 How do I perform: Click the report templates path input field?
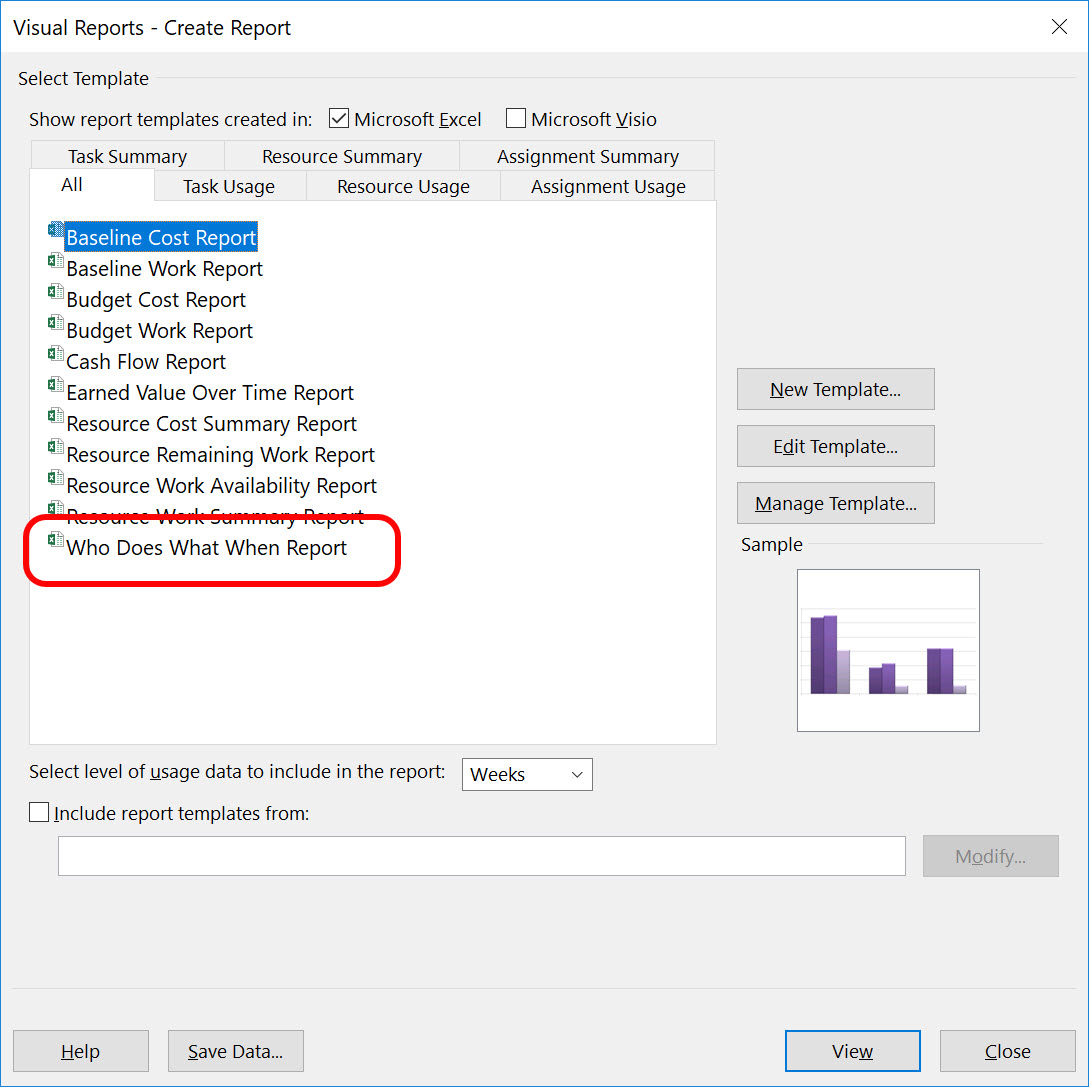481,856
